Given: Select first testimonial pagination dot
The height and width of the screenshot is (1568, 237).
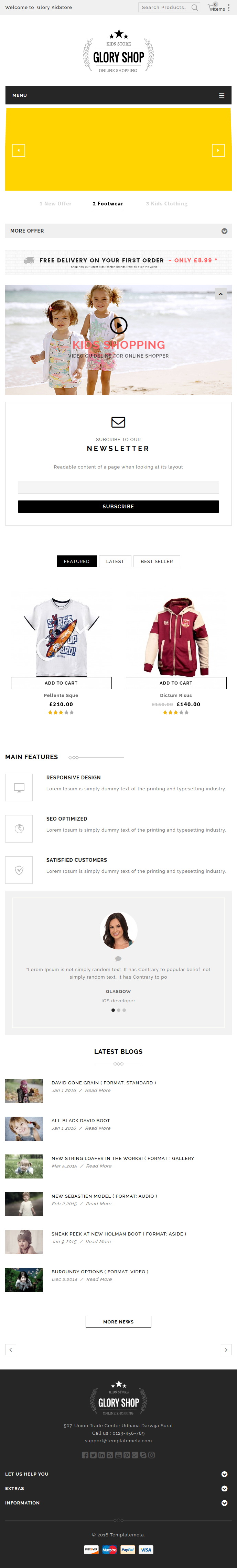Looking at the screenshot, I should (113, 1010).
